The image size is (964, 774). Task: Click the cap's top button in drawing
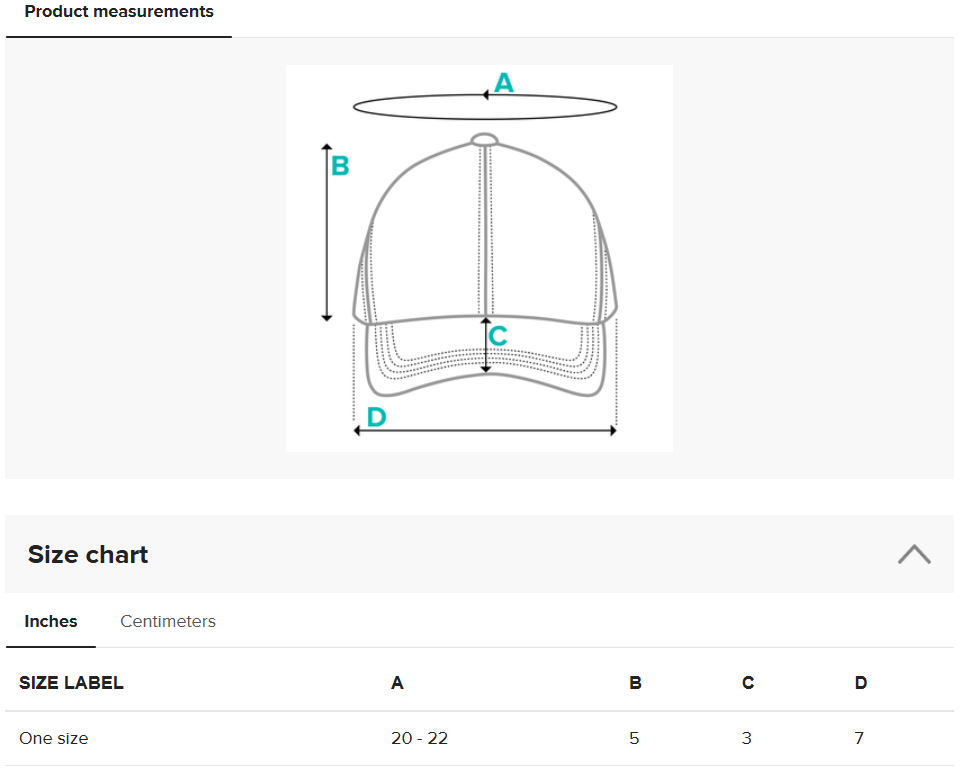(x=484, y=139)
